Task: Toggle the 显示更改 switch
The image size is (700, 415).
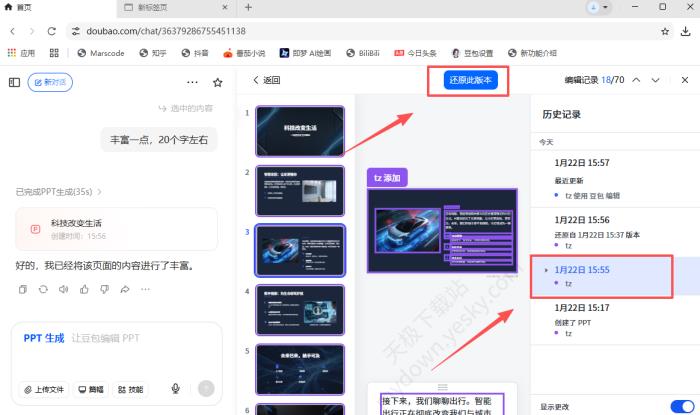Action: point(681,407)
